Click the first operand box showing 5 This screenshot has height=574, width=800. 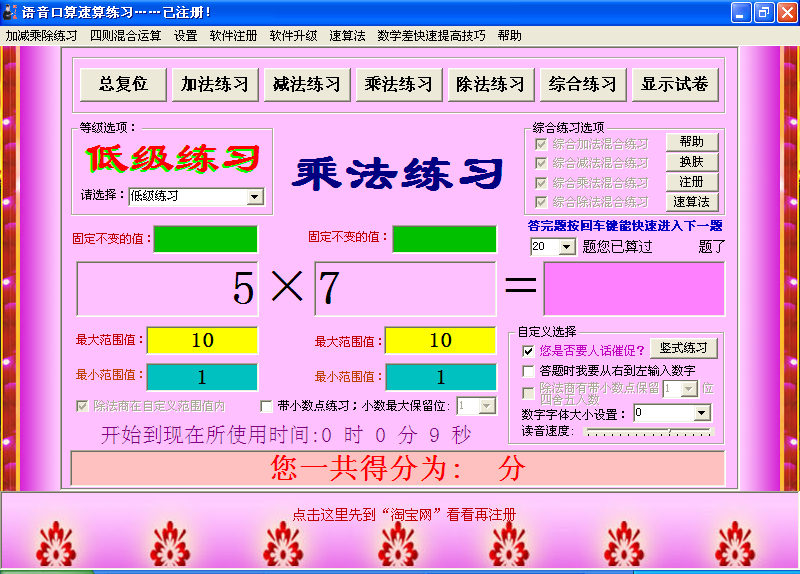[167, 289]
